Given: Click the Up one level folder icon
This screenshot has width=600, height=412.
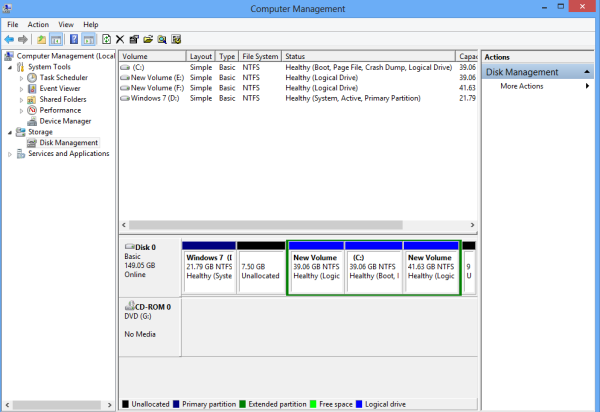Looking at the screenshot, I should pos(41,40).
